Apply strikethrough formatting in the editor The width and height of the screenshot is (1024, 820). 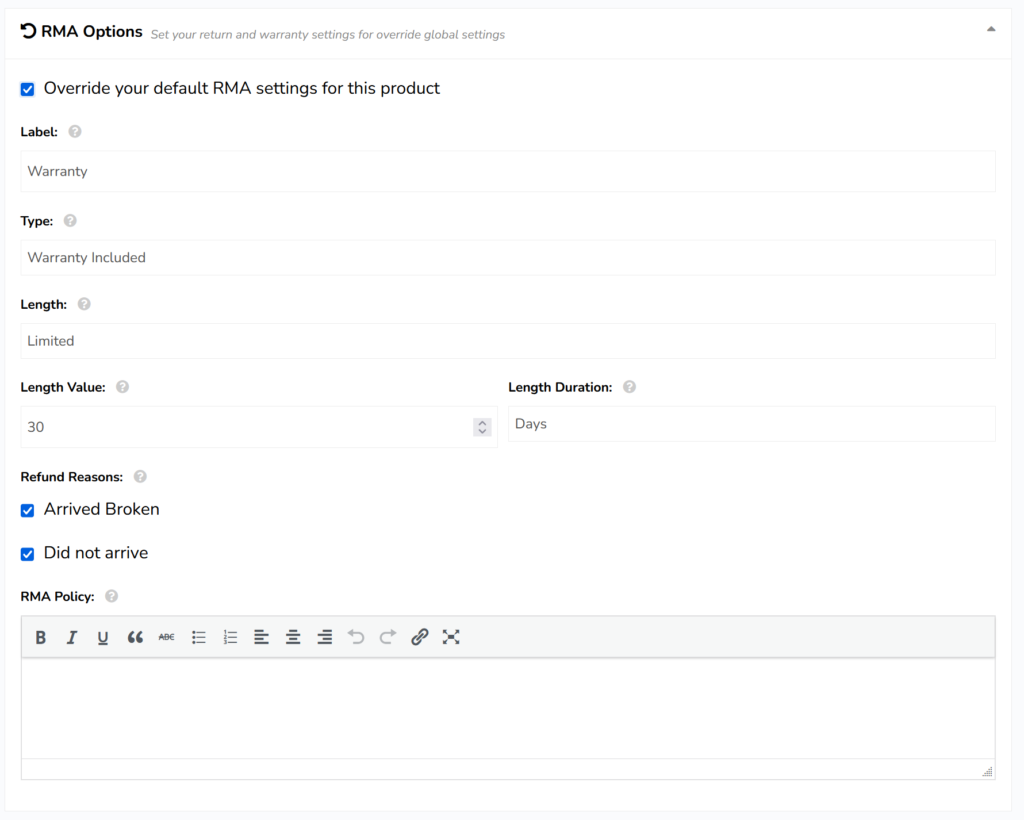pos(166,637)
